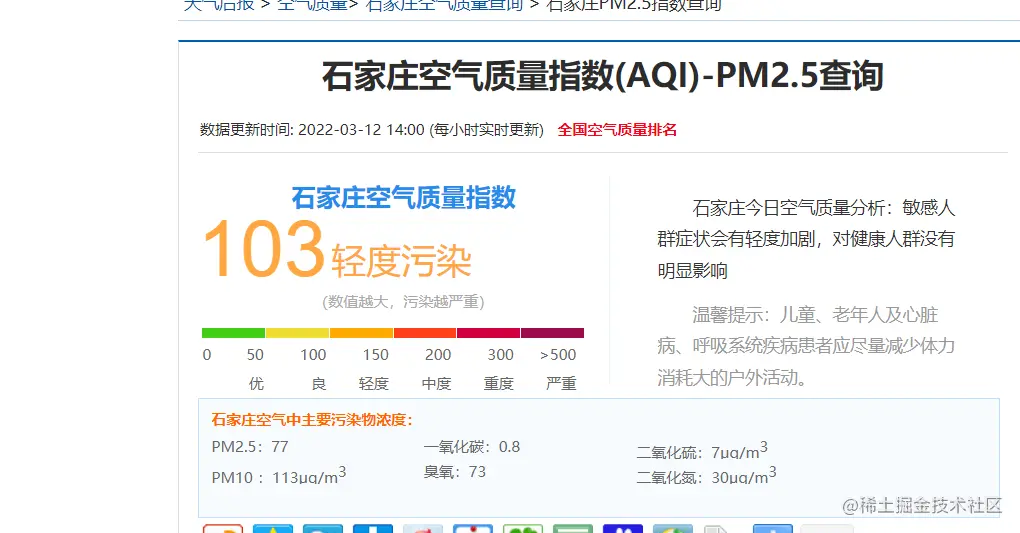The height and width of the screenshot is (533, 1020).
Task: Click the update time 2022-03-12 14:00
Action: [361, 130]
